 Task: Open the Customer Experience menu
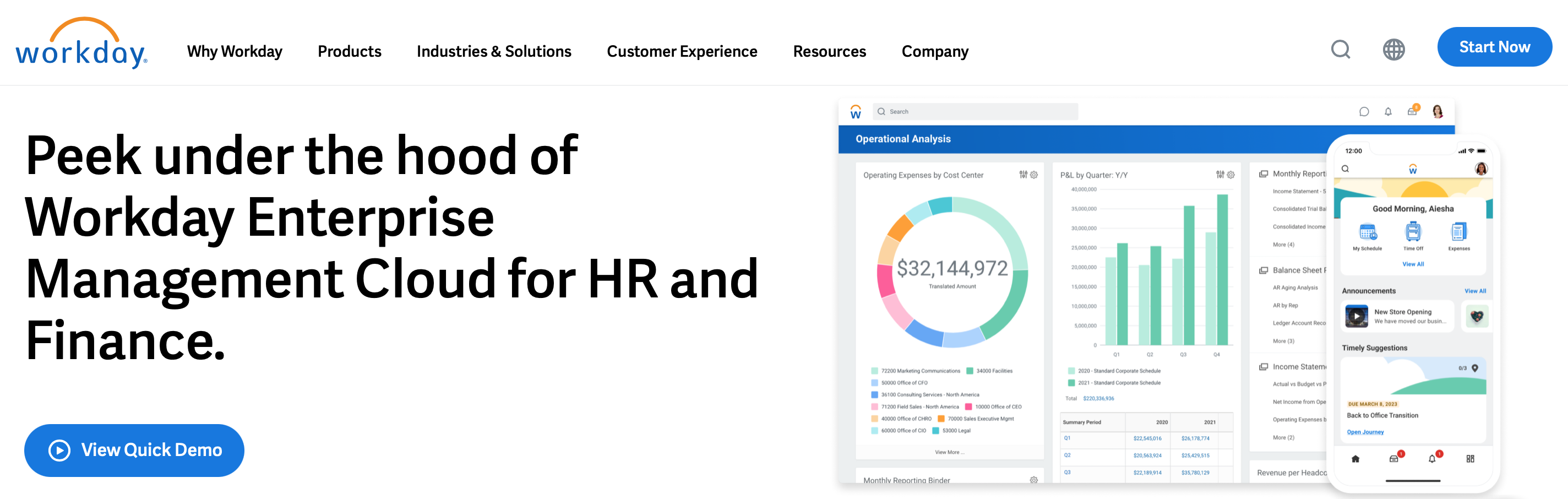[x=682, y=51]
